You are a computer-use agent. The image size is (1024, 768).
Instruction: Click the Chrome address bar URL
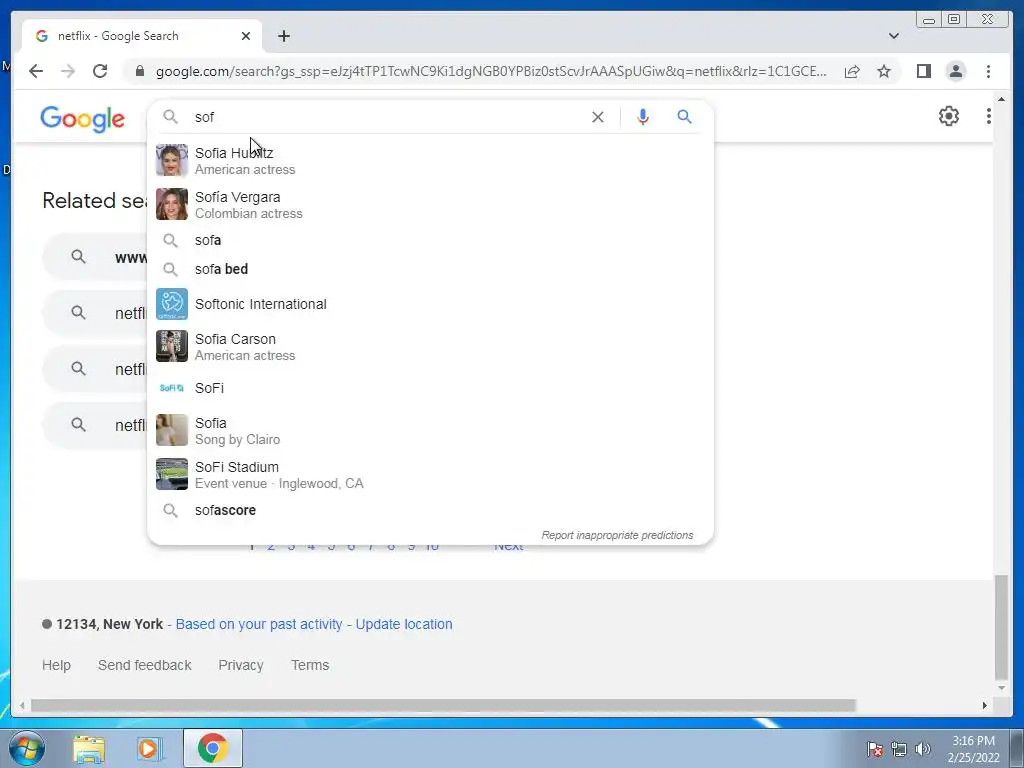(490, 71)
